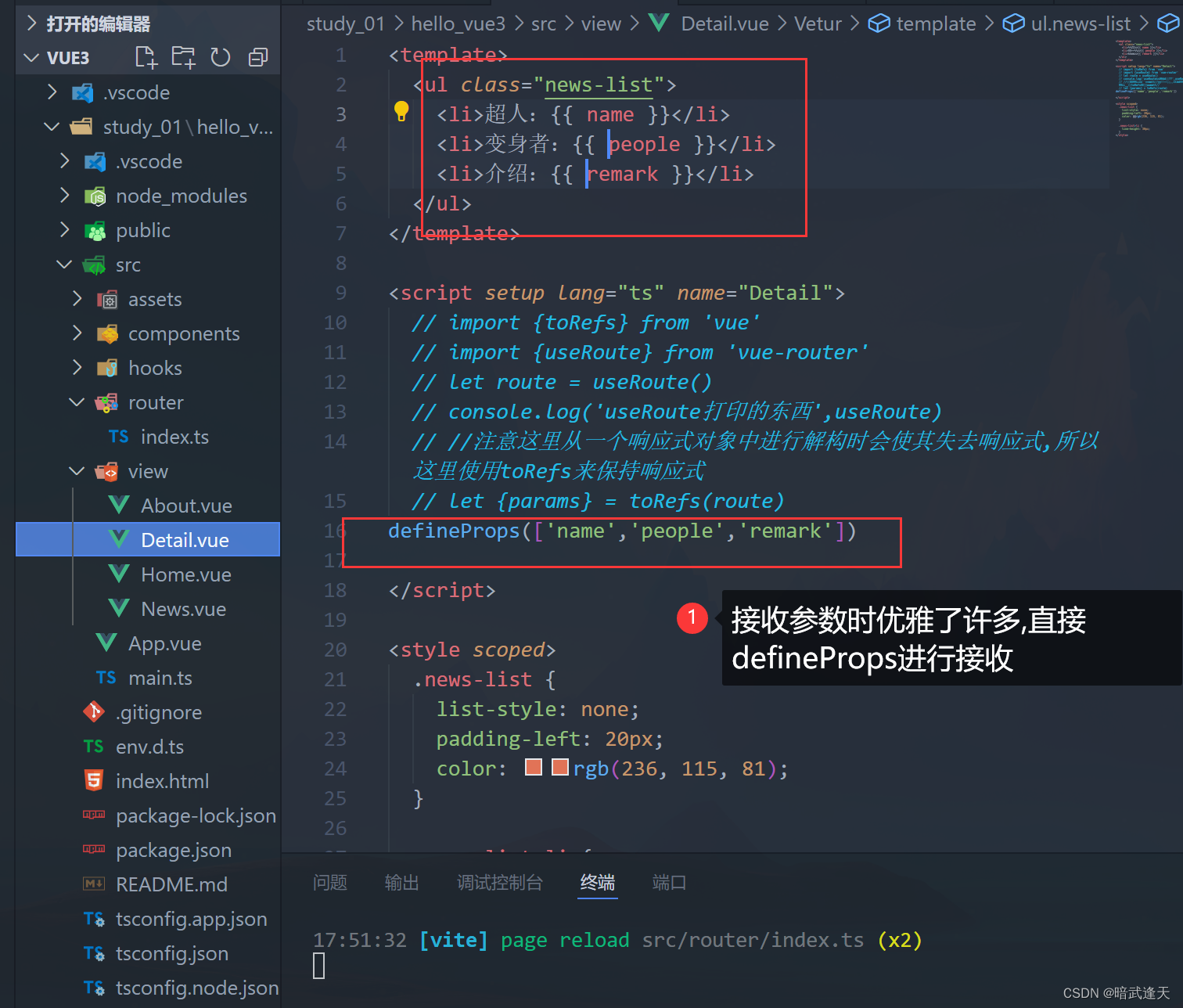Refresh the explorer file tree
Screen dimensions: 1183x1008
tap(221, 57)
